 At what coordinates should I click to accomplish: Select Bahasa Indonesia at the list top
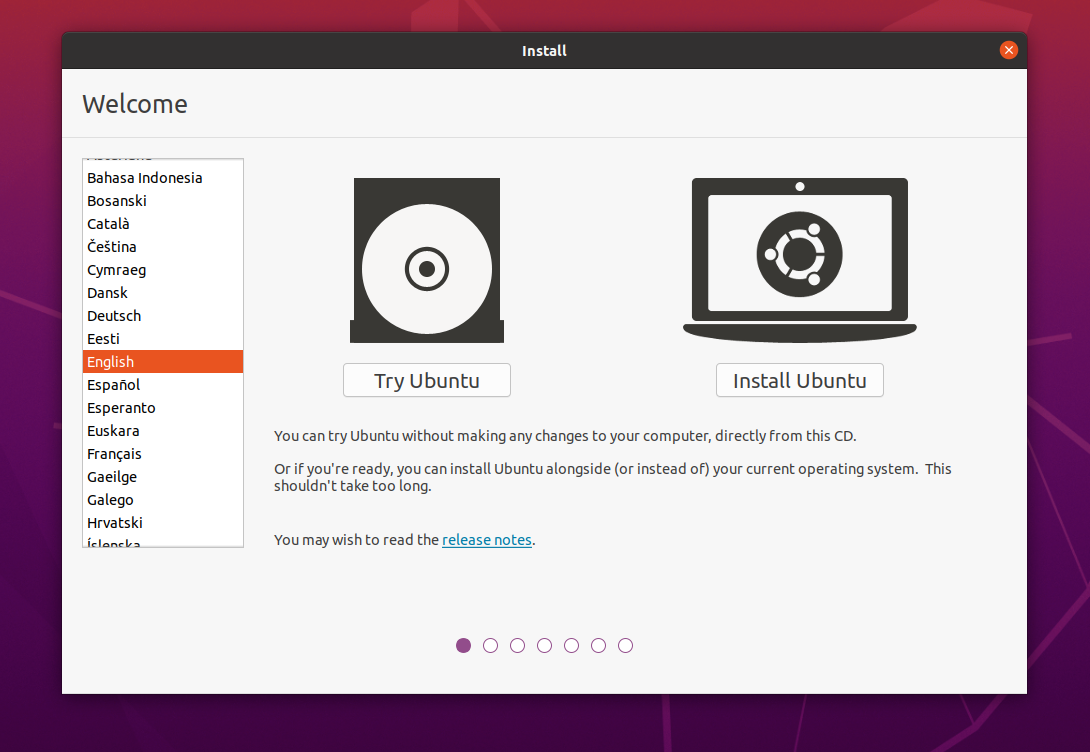point(144,177)
